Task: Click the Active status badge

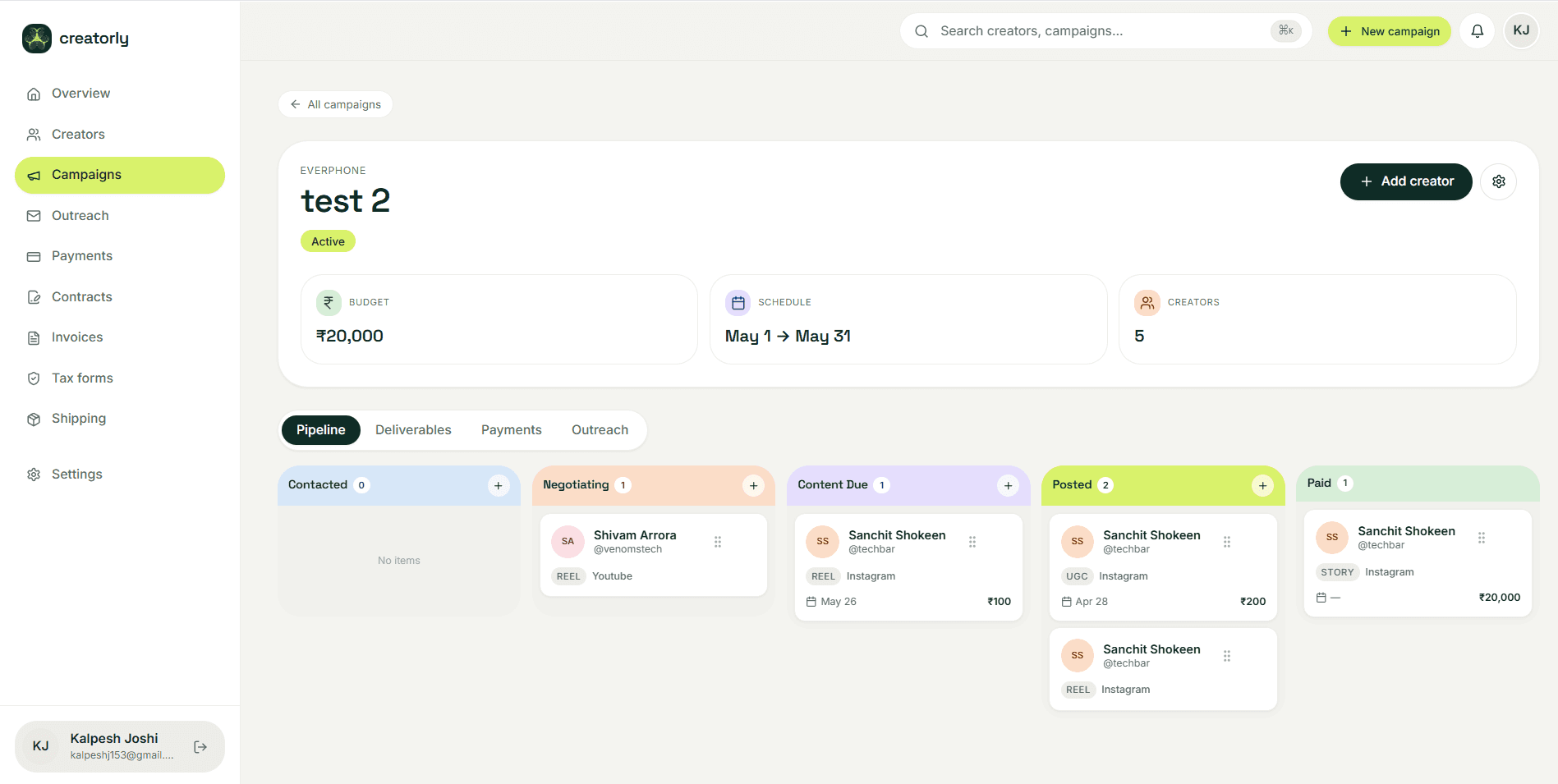Action: tap(328, 241)
